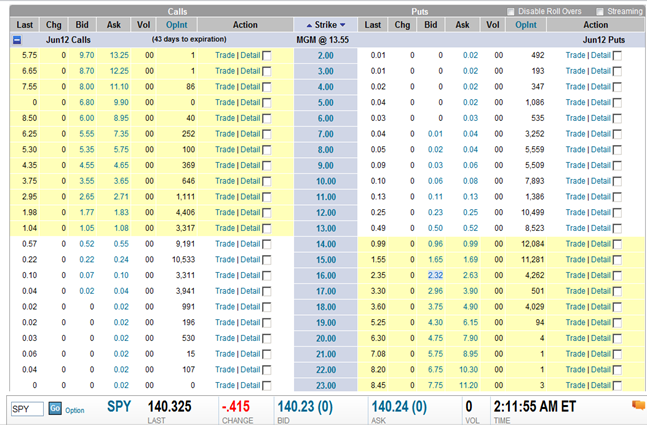Sort descending with Strike down arrow
Screen dimensions: 647x425
(342, 25)
